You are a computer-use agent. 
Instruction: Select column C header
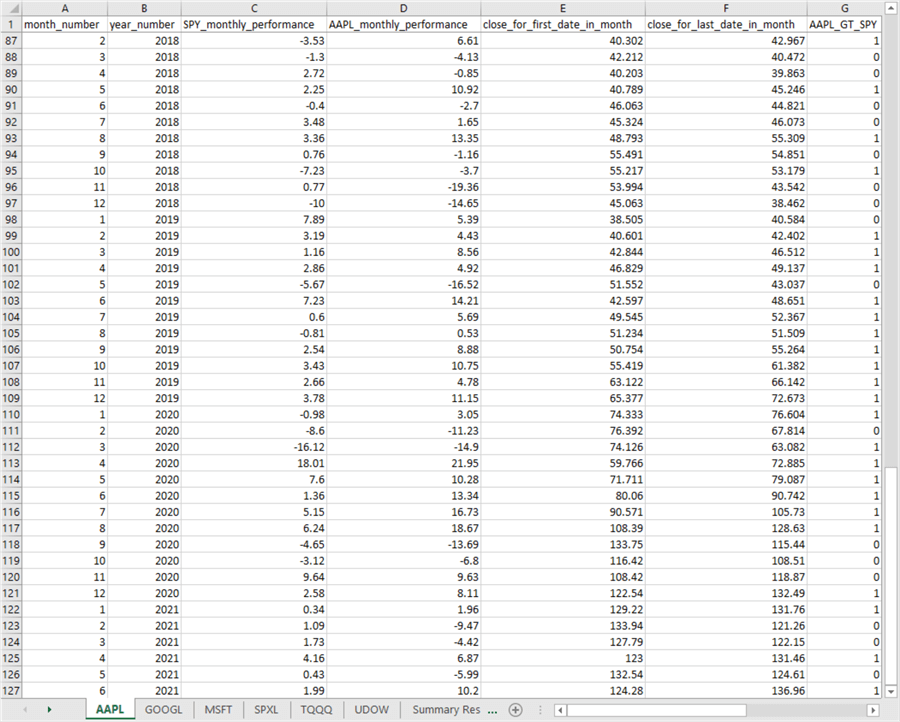click(x=254, y=8)
